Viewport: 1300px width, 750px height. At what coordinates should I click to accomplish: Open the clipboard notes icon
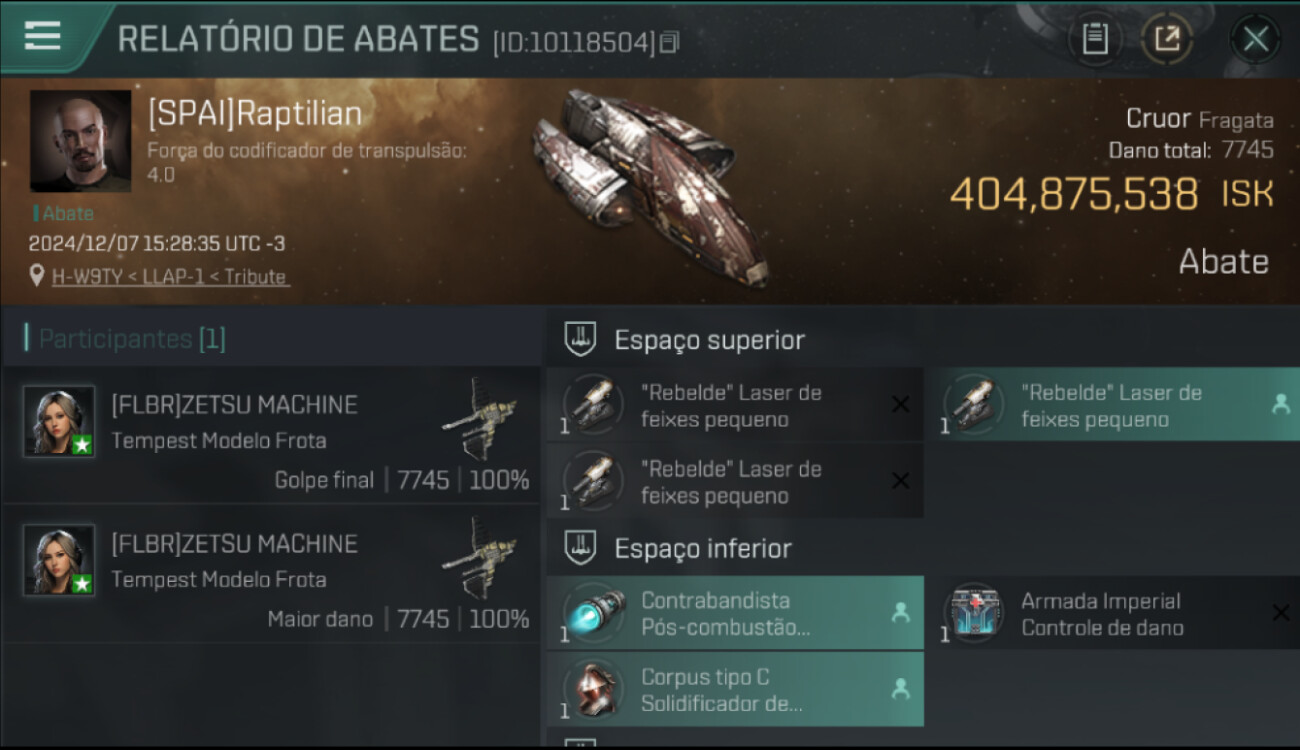click(x=1095, y=39)
